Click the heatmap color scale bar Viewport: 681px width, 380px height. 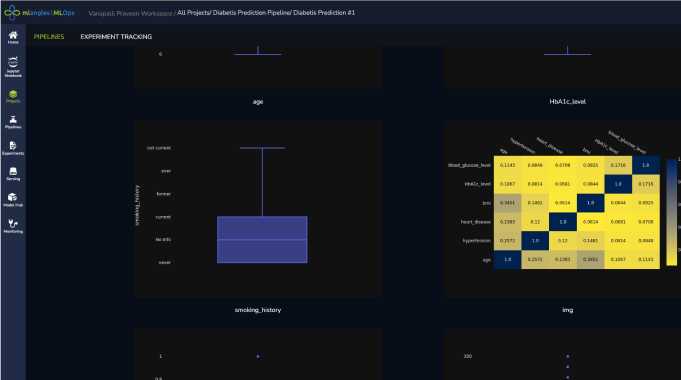[671, 212]
